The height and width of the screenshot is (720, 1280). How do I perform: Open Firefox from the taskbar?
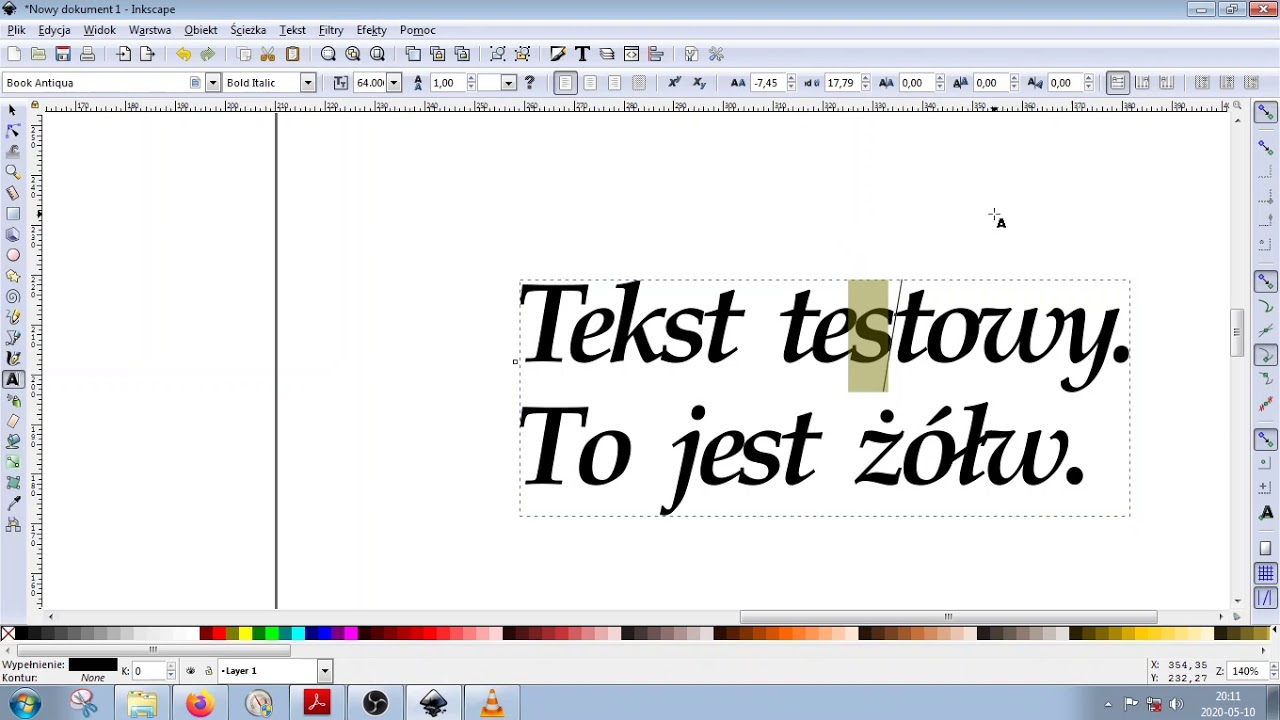[200, 704]
